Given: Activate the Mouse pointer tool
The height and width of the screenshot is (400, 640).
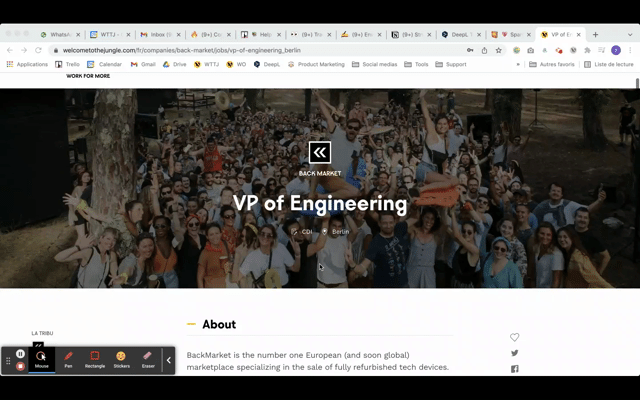Looking at the screenshot, I should [41, 359].
